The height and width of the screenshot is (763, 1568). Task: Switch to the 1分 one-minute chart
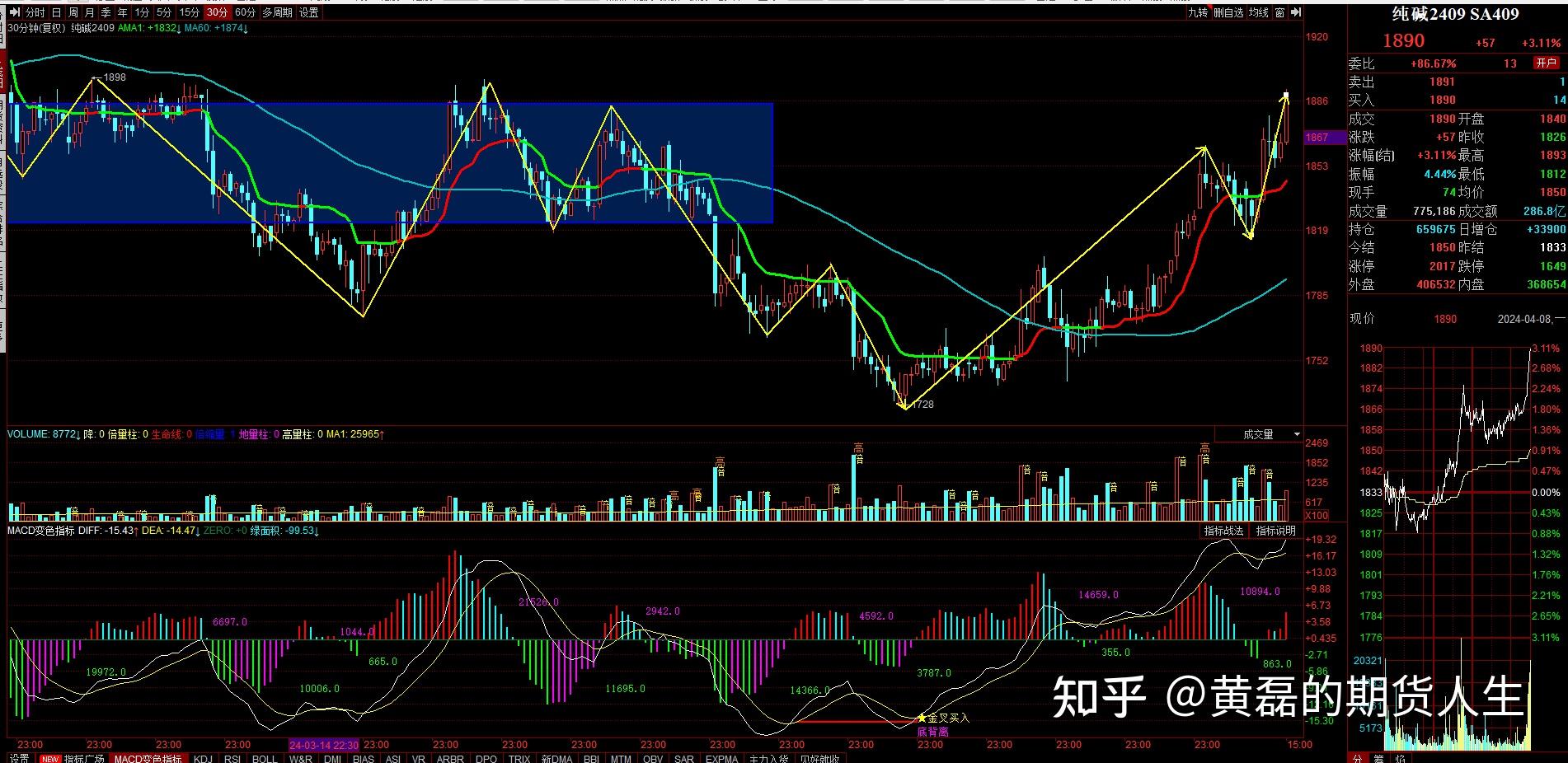[142, 12]
